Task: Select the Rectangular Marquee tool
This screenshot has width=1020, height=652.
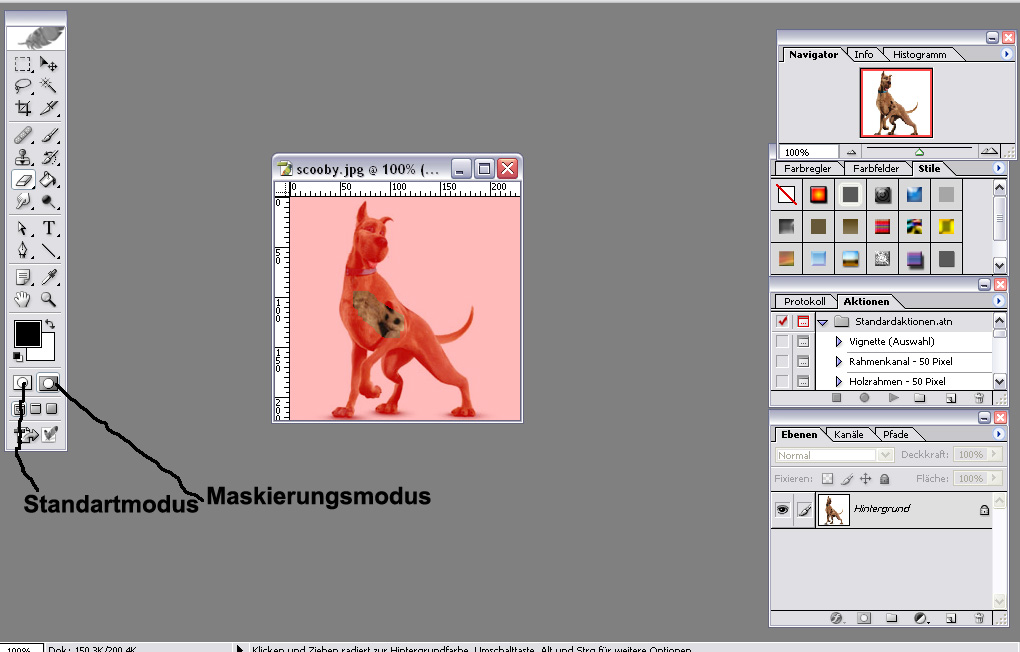Action: pyautogui.click(x=23, y=64)
